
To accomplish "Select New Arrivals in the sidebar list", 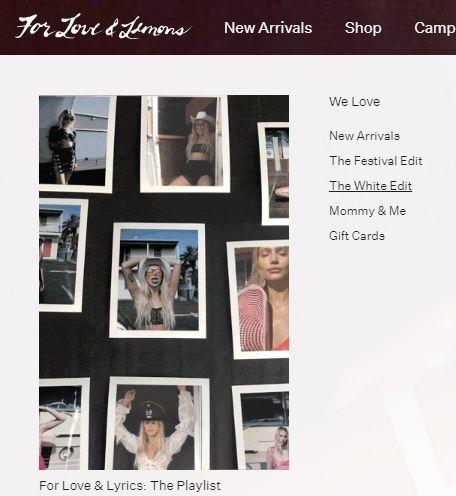I will (x=364, y=136).
